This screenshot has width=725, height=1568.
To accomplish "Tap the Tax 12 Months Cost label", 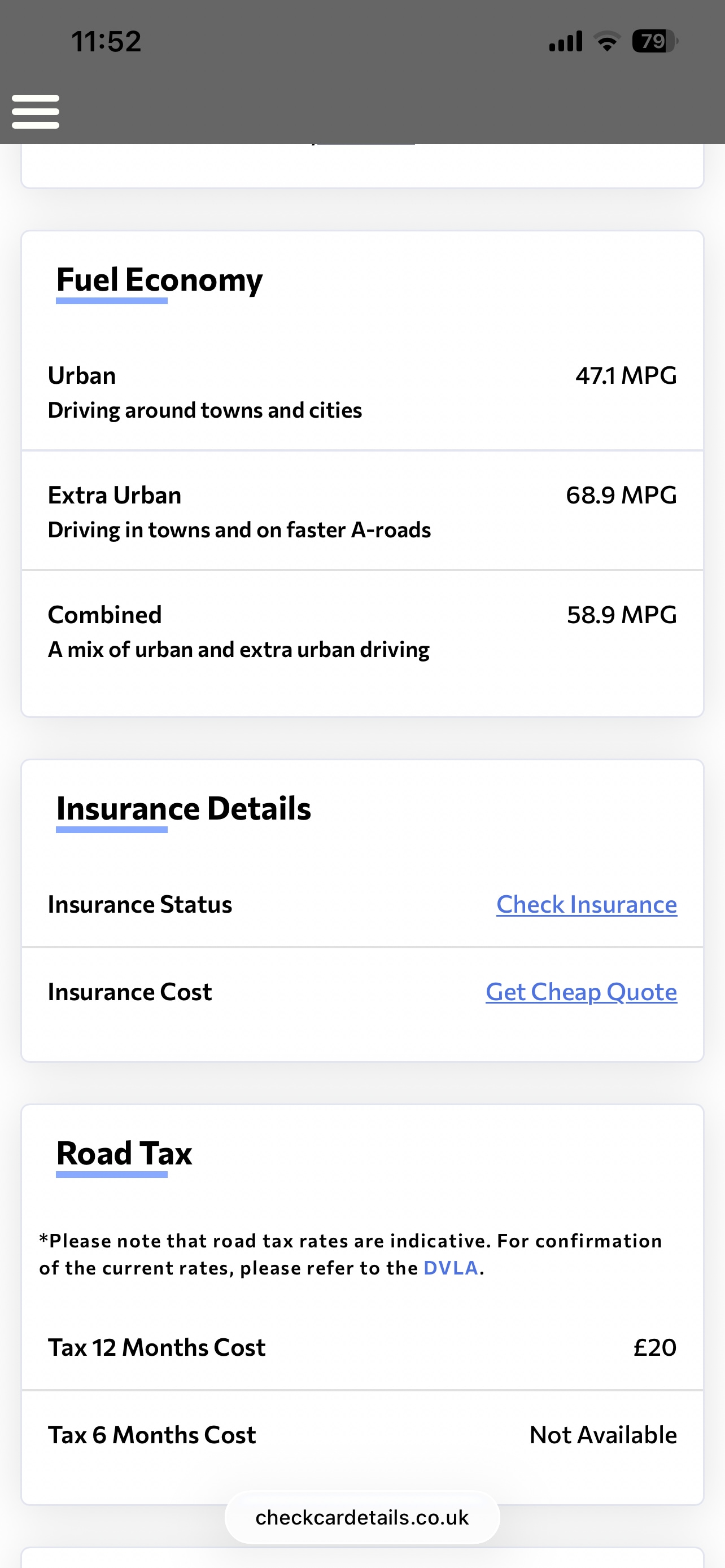I will (x=157, y=1348).
